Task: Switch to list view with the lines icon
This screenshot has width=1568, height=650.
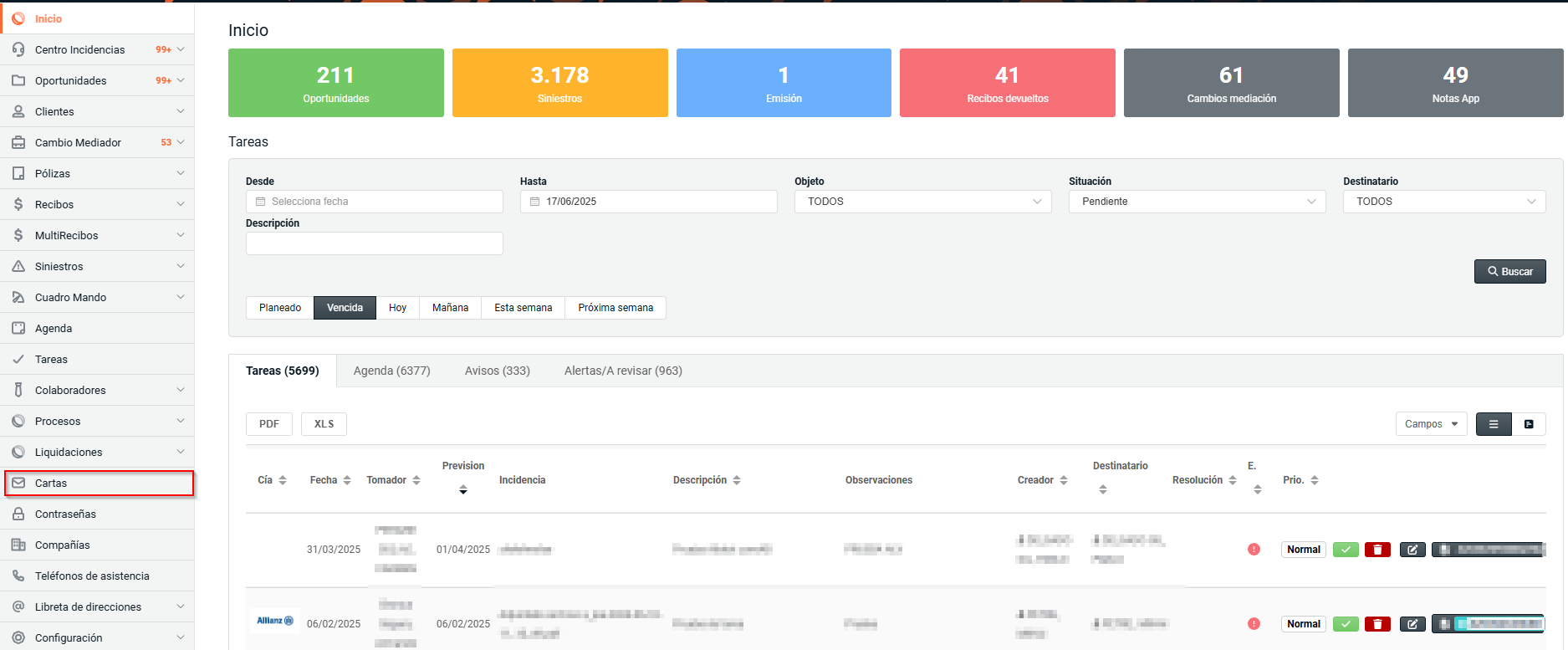Action: click(x=1494, y=424)
